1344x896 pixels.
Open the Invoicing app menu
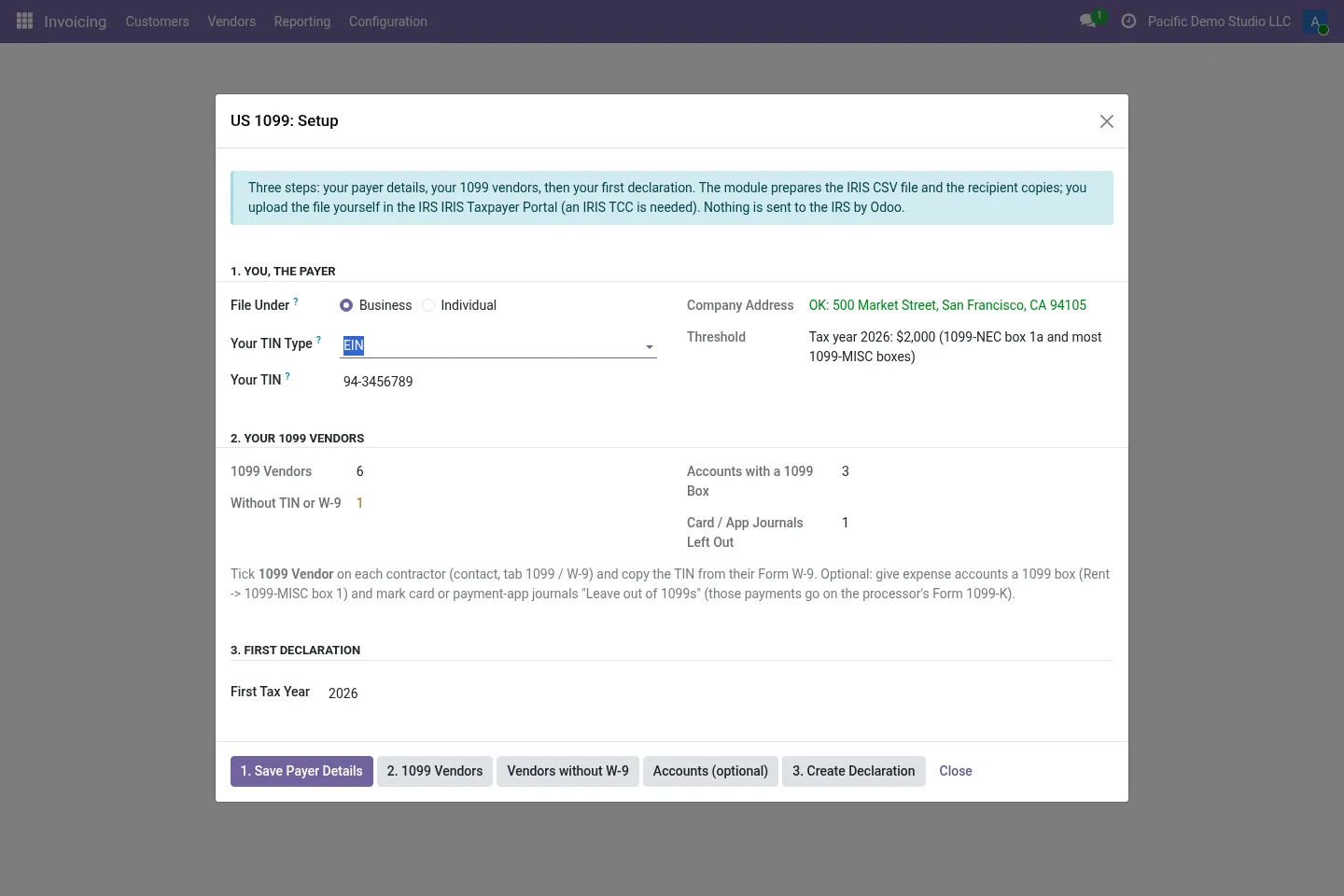click(x=75, y=21)
